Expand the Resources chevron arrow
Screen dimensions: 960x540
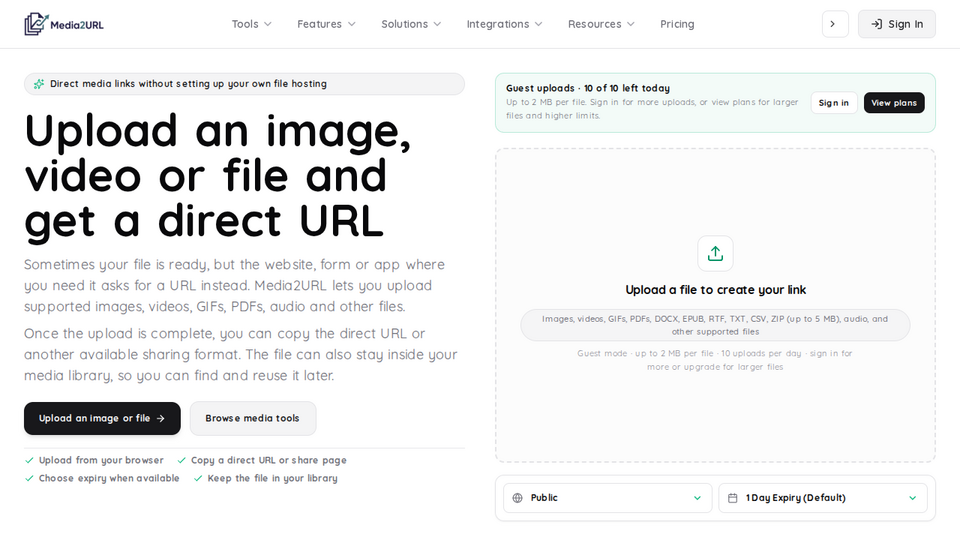(x=631, y=24)
